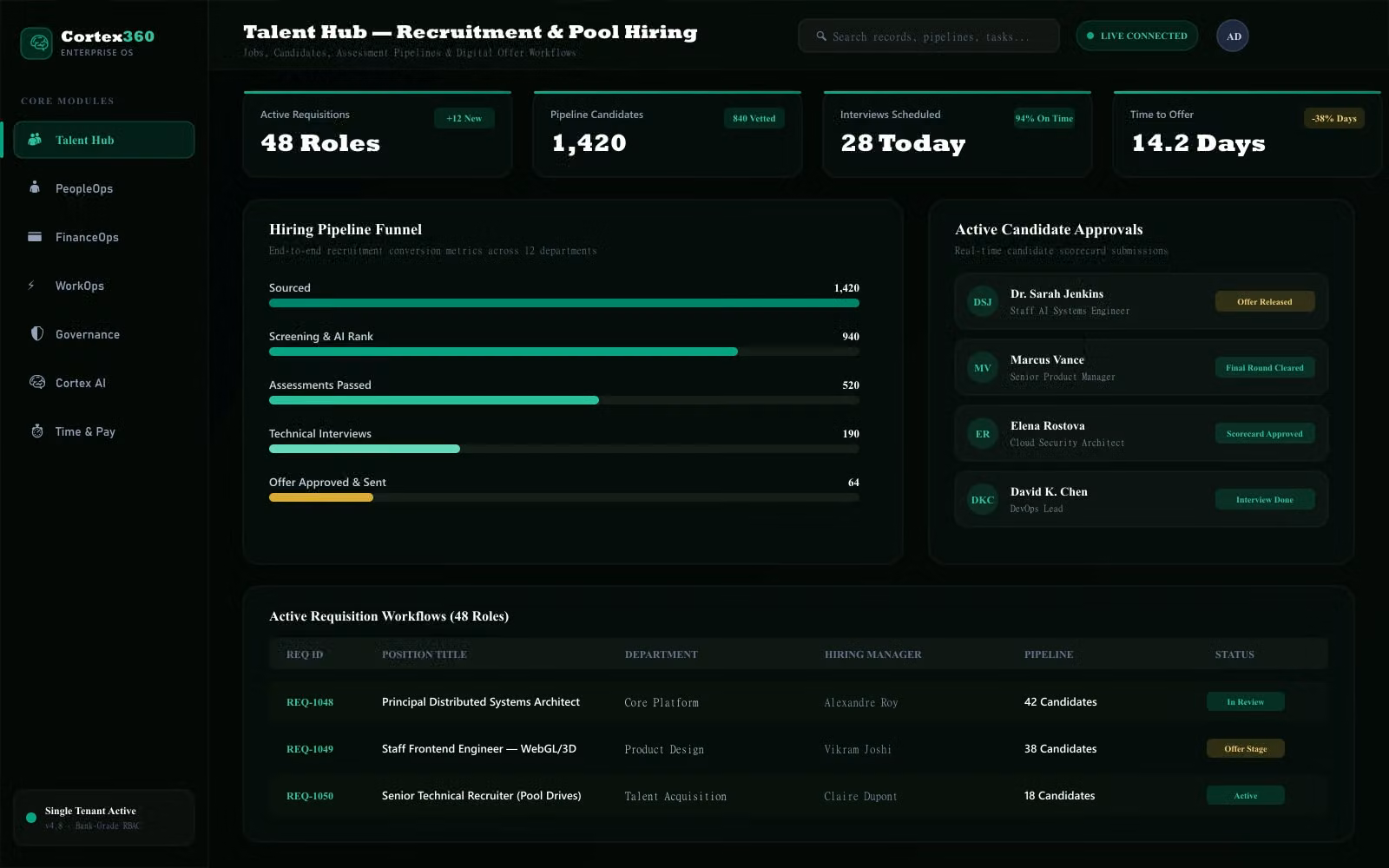Open requisition REQ-1048
The width and height of the screenshot is (1389, 868).
[310, 702]
